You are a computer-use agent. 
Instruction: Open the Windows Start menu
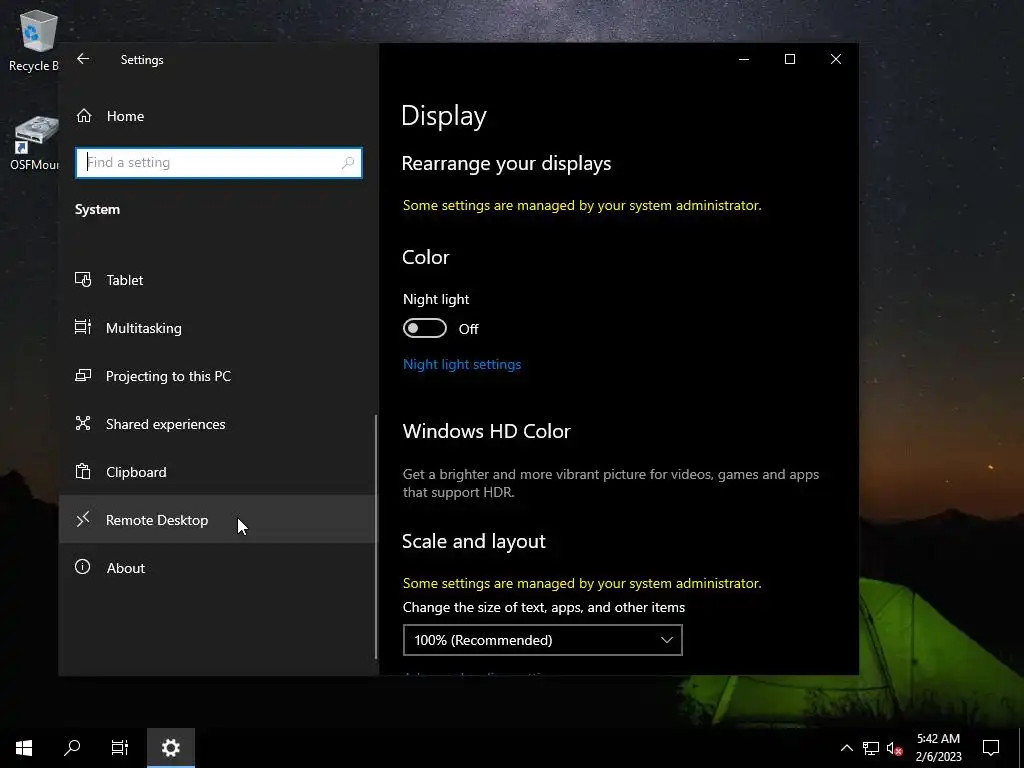pos(24,748)
